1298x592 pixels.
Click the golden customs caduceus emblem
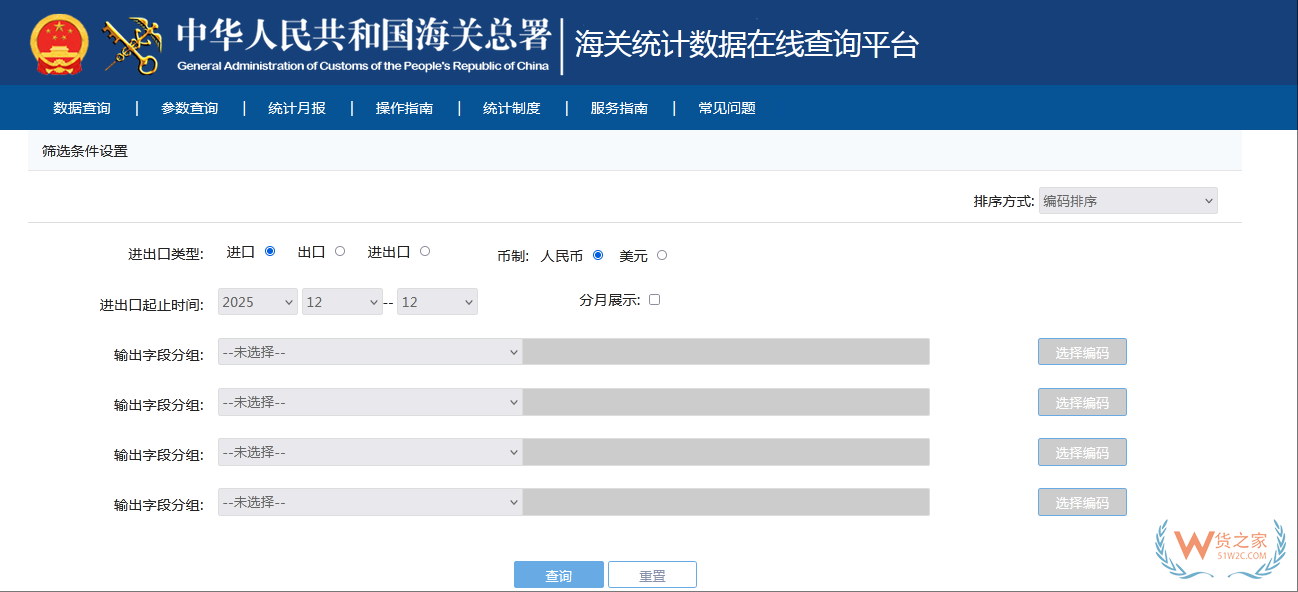pos(130,42)
